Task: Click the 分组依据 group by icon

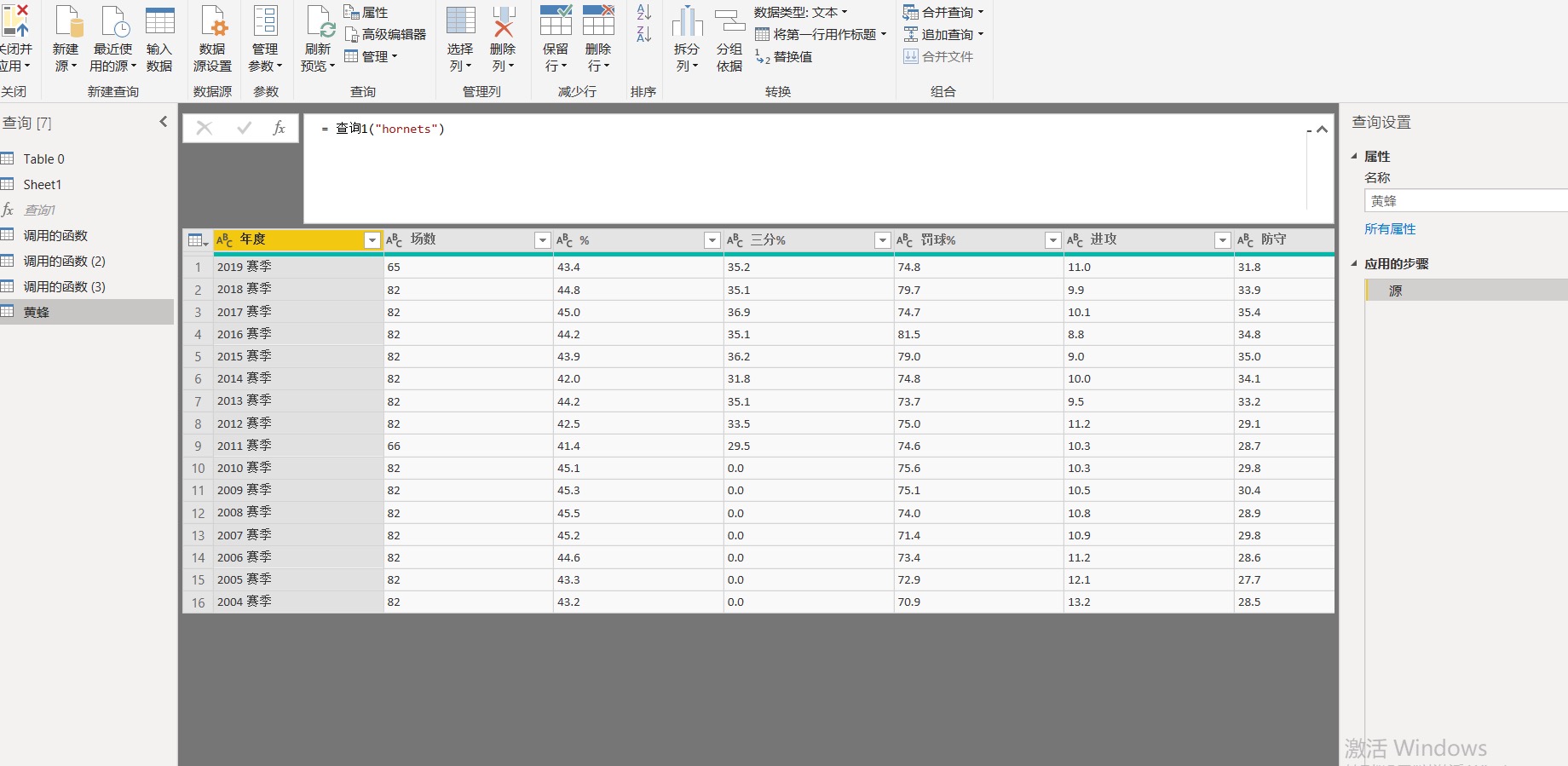Action: pos(729,23)
